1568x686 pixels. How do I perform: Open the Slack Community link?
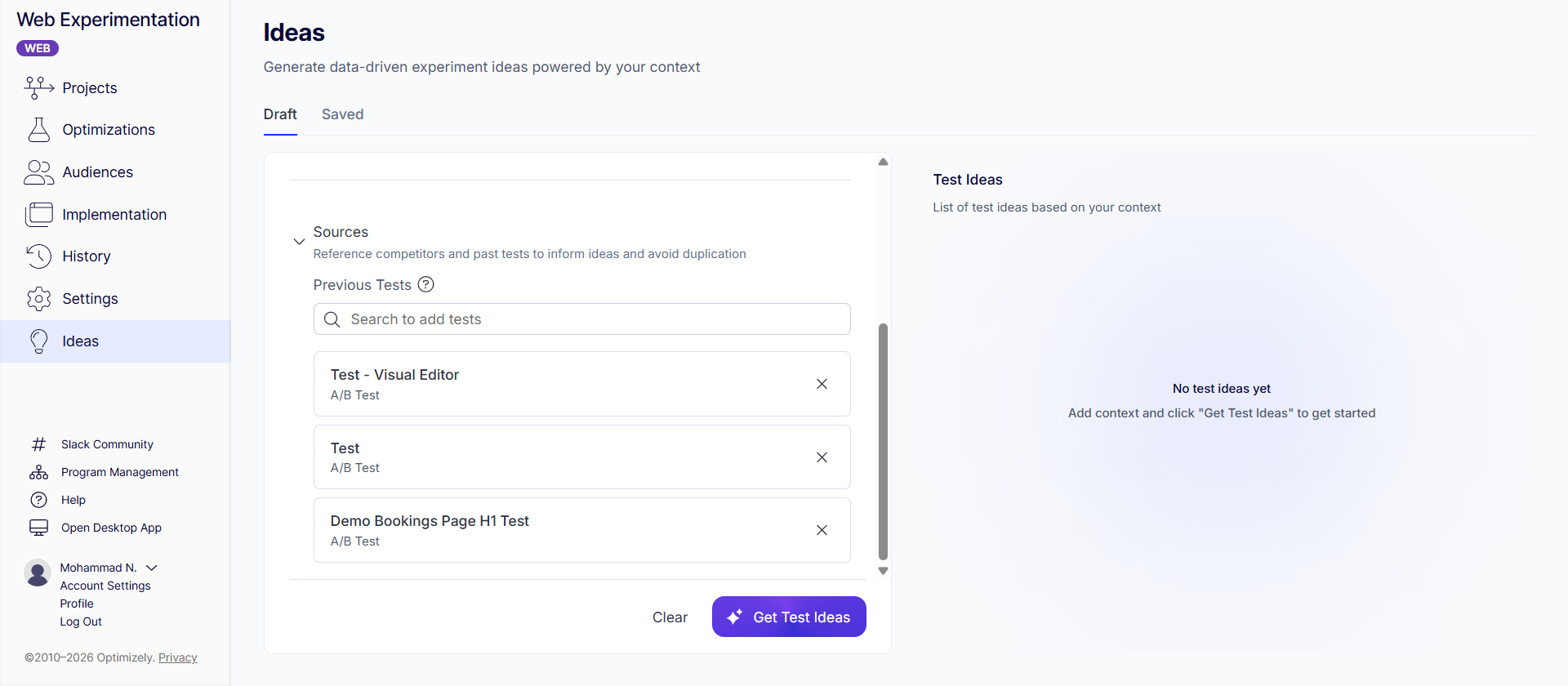pyautogui.click(x=107, y=444)
